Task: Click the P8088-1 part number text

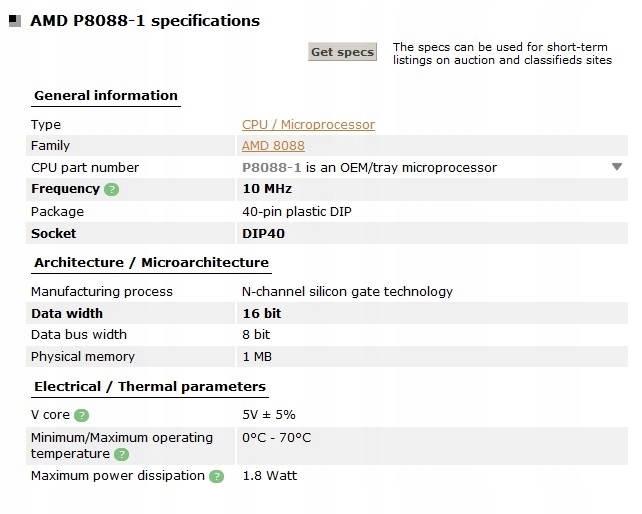Action: click(271, 168)
